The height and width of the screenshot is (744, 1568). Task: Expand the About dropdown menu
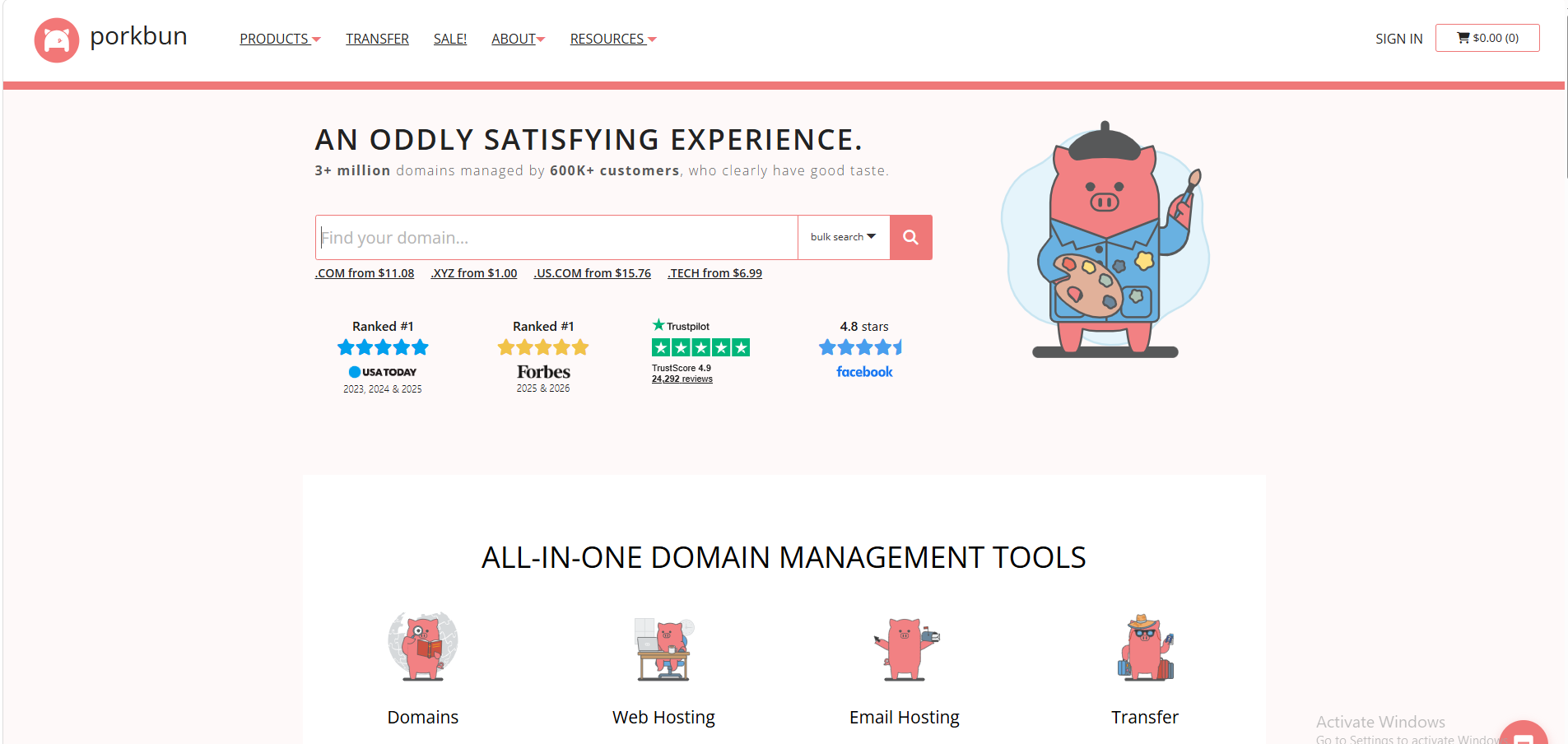click(518, 39)
